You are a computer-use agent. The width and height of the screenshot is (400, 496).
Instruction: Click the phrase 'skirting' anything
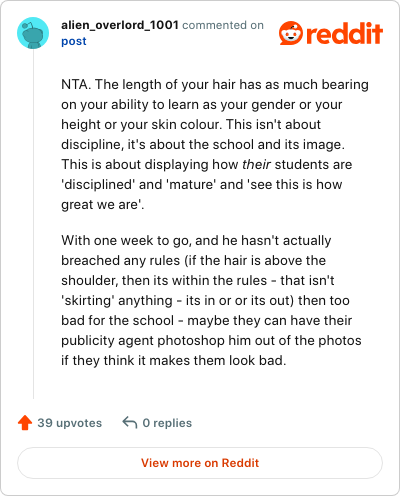click(117, 300)
